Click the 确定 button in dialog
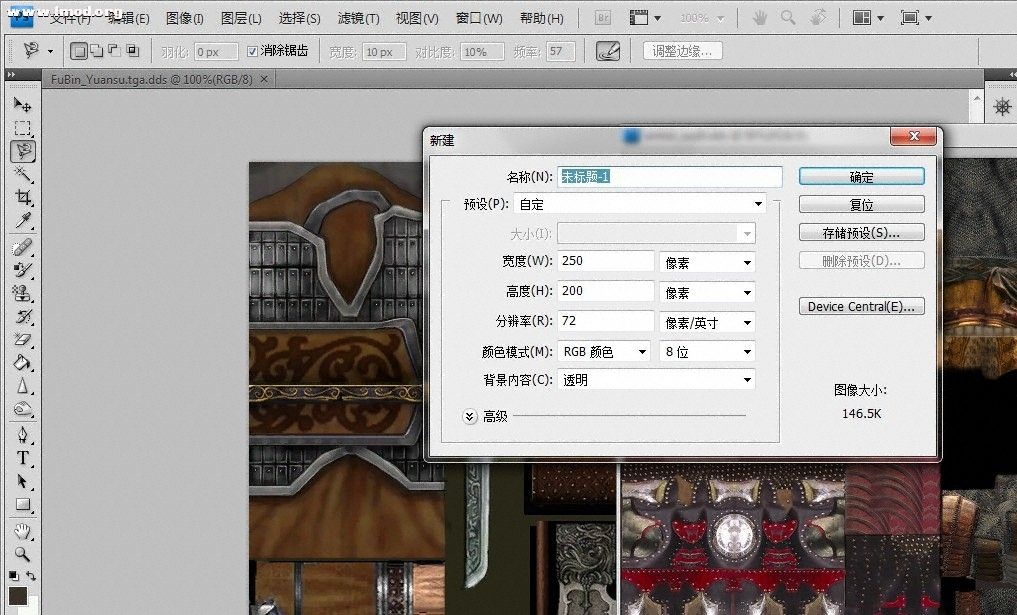 pos(861,177)
